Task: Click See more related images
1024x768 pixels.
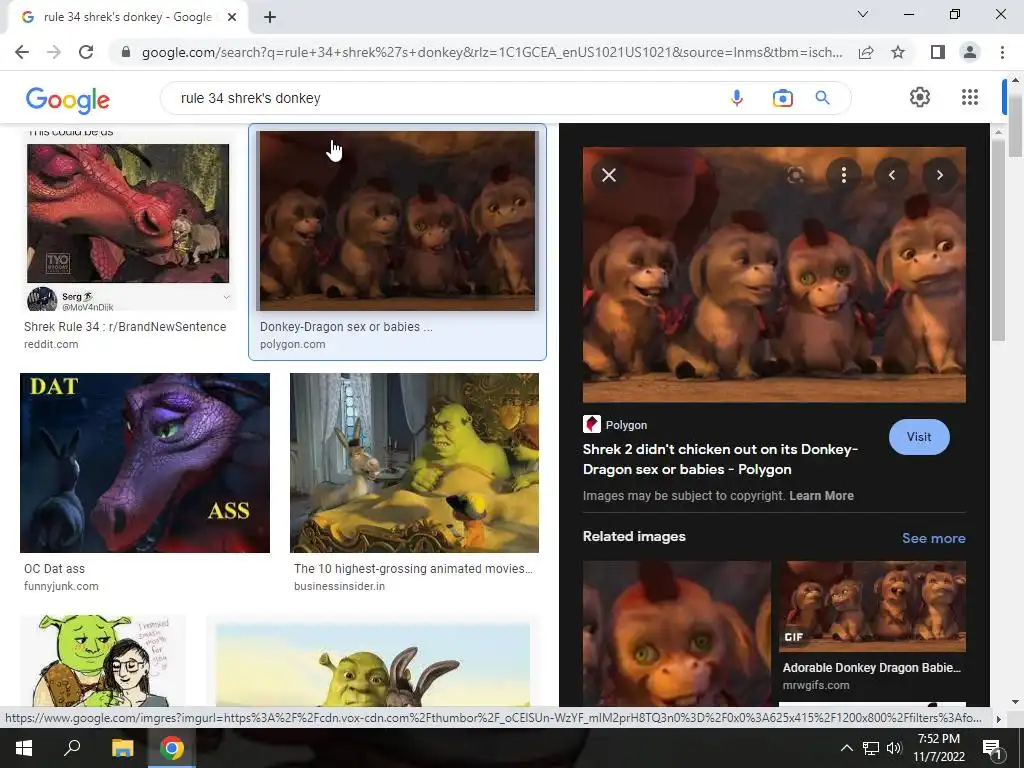Action: [x=934, y=538]
